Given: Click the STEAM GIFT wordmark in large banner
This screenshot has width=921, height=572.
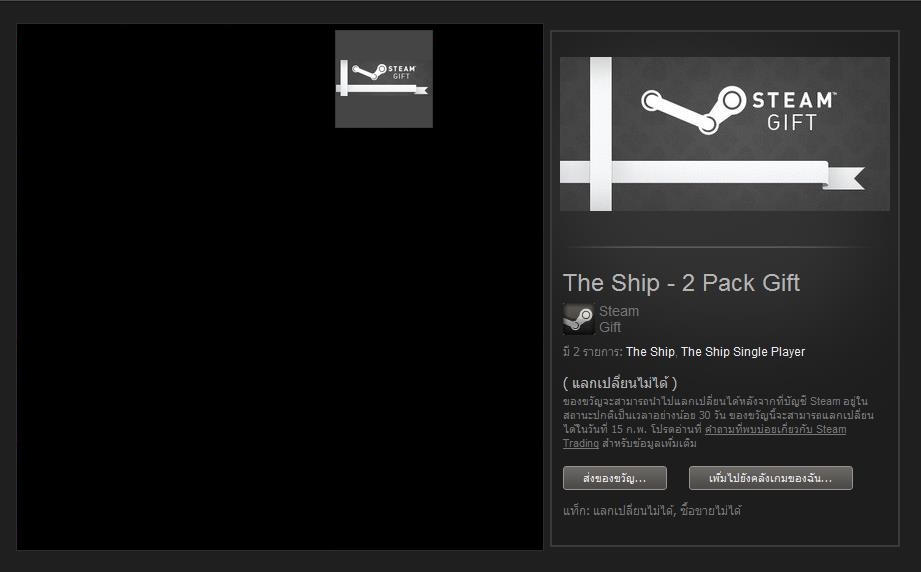Looking at the screenshot, I should click(794, 111).
